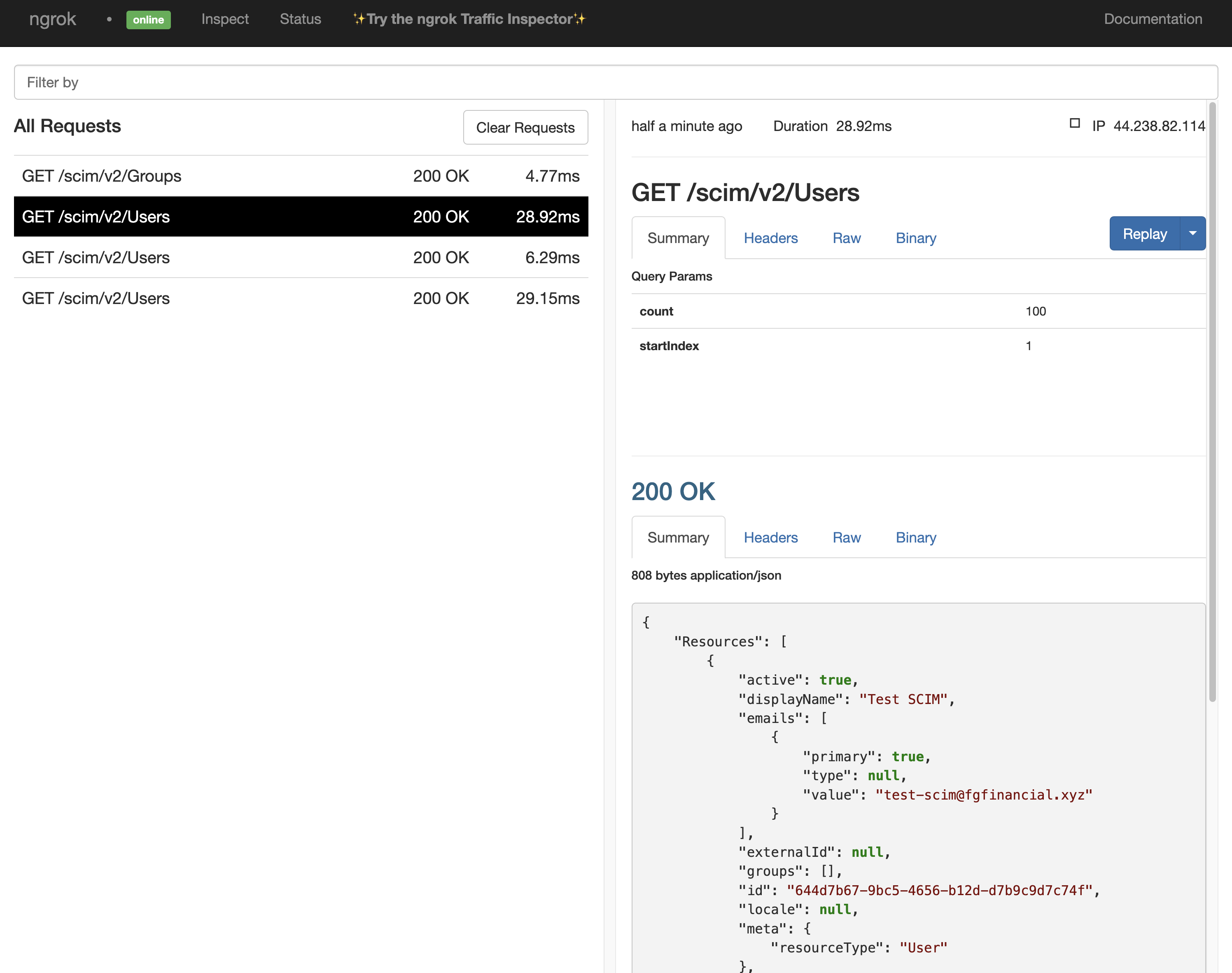Open the request Binary tab
Viewport: 1232px width, 973px height.
pyautogui.click(x=915, y=238)
